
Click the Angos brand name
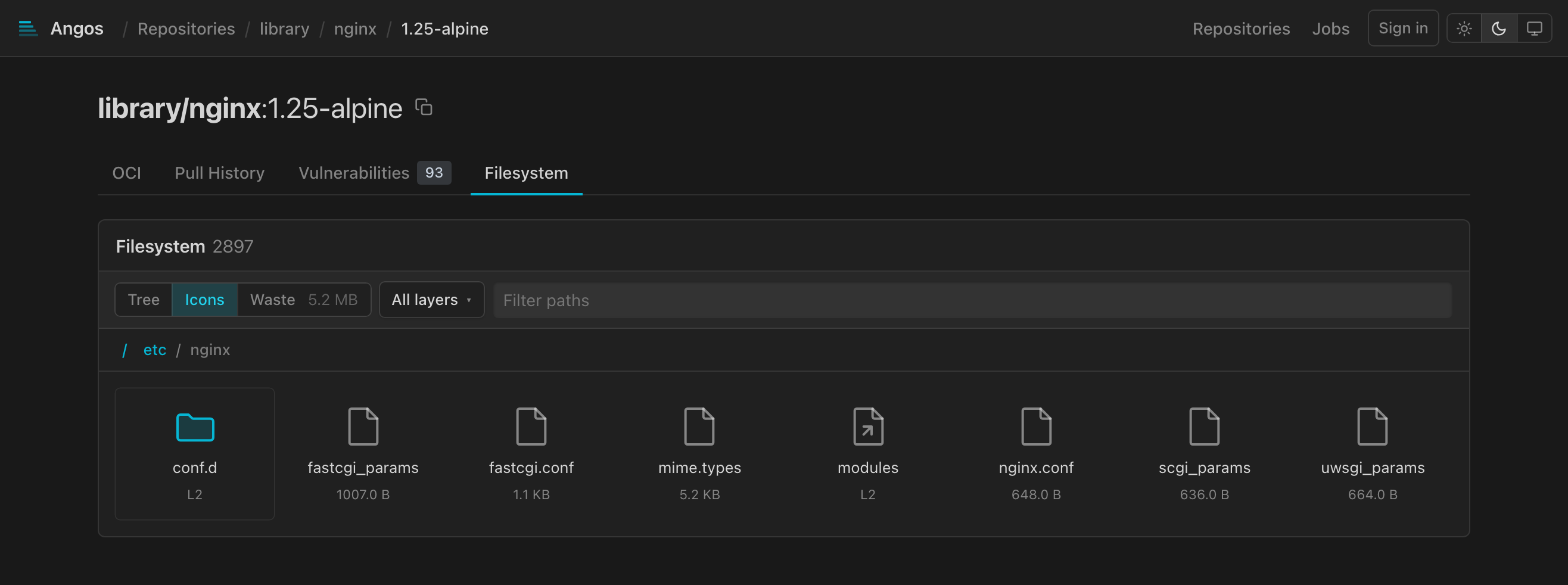coord(77,29)
